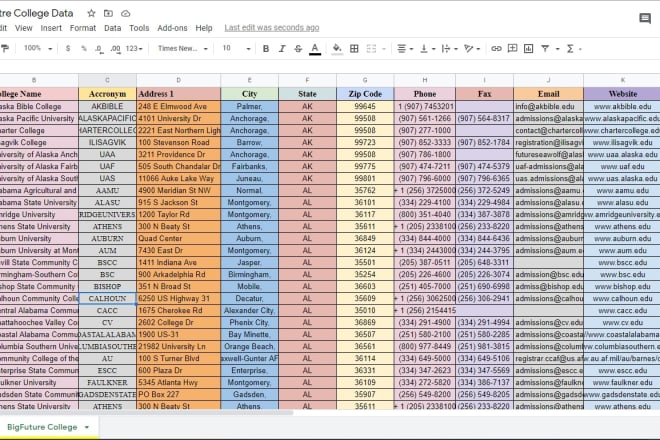Click the FAULKNER acronym cell
The height and width of the screenshot is (440, 660).
click(x=107, y=383)
